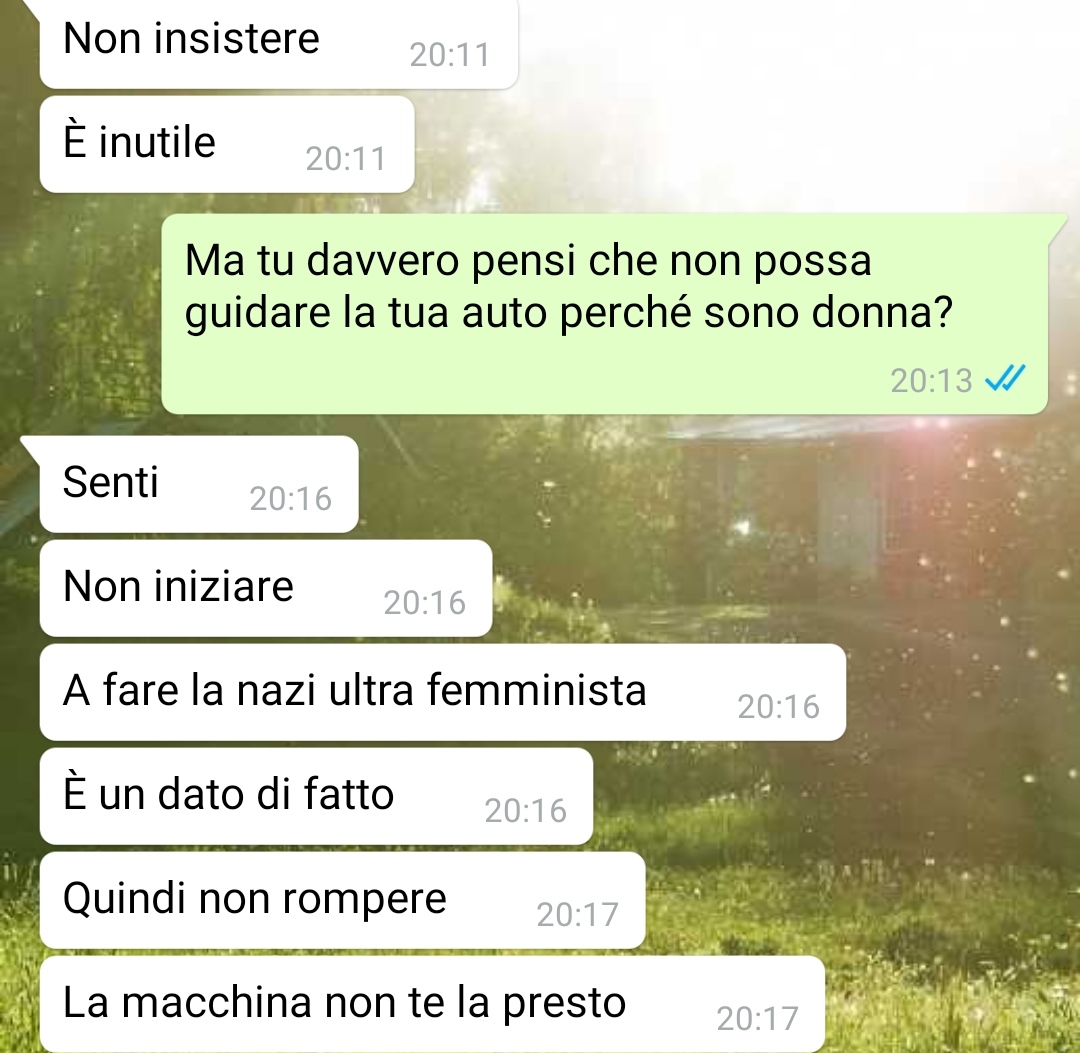Click the 20:16 timestamp on 'nazi ultra femminista' message

coord(778,707)
